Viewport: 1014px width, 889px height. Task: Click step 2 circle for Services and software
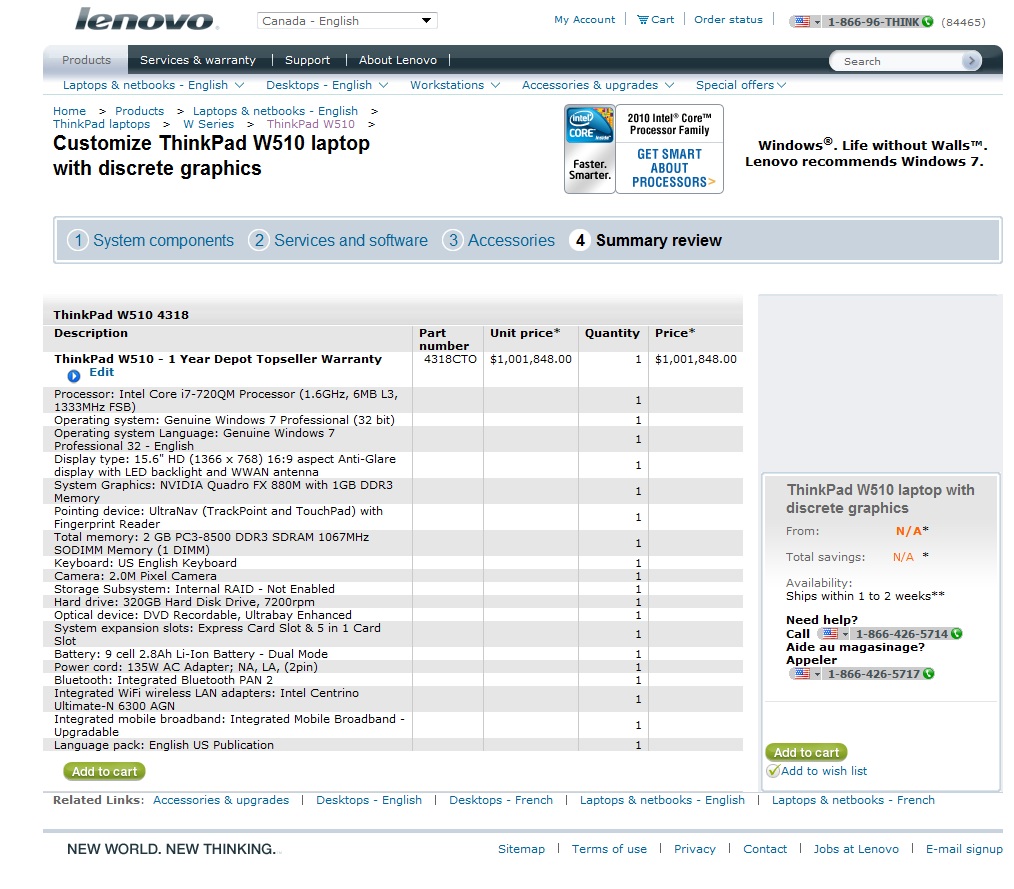259,241
